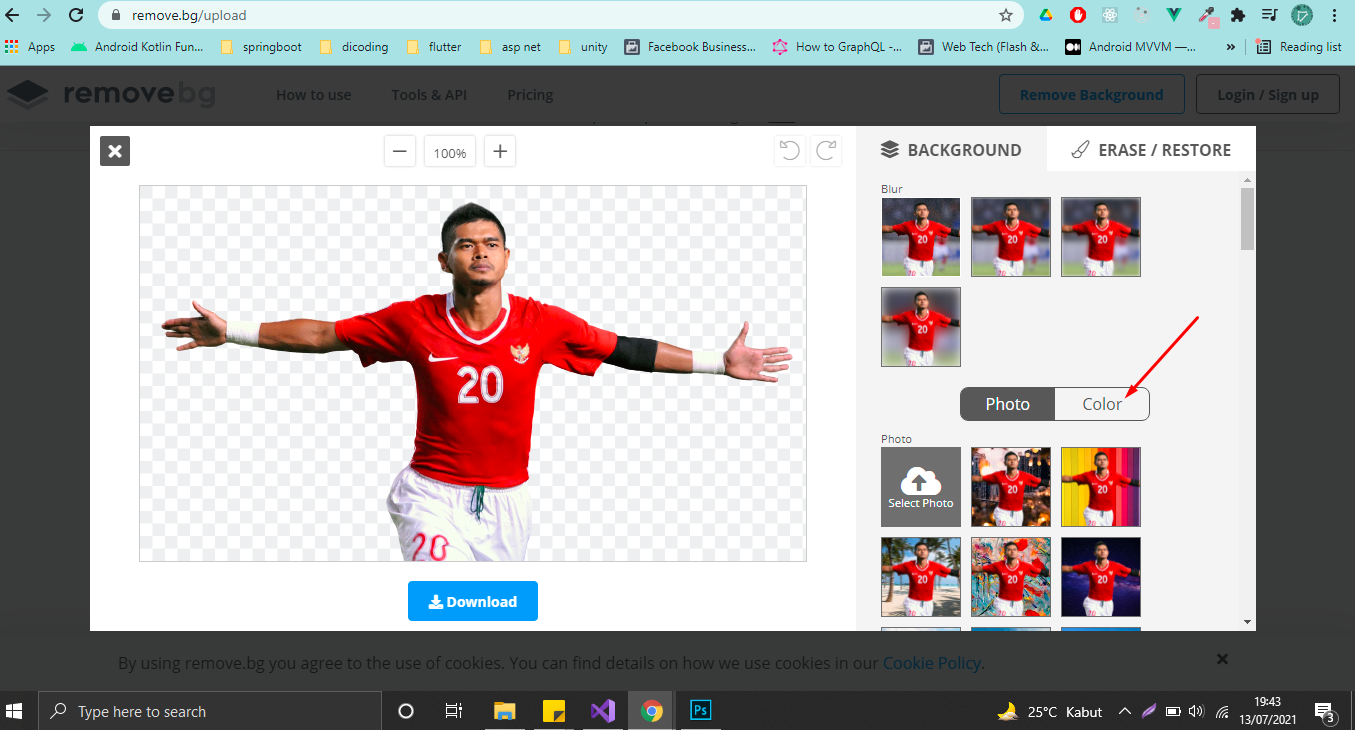Show hidden system tray icons

(x=1124, y=712)
